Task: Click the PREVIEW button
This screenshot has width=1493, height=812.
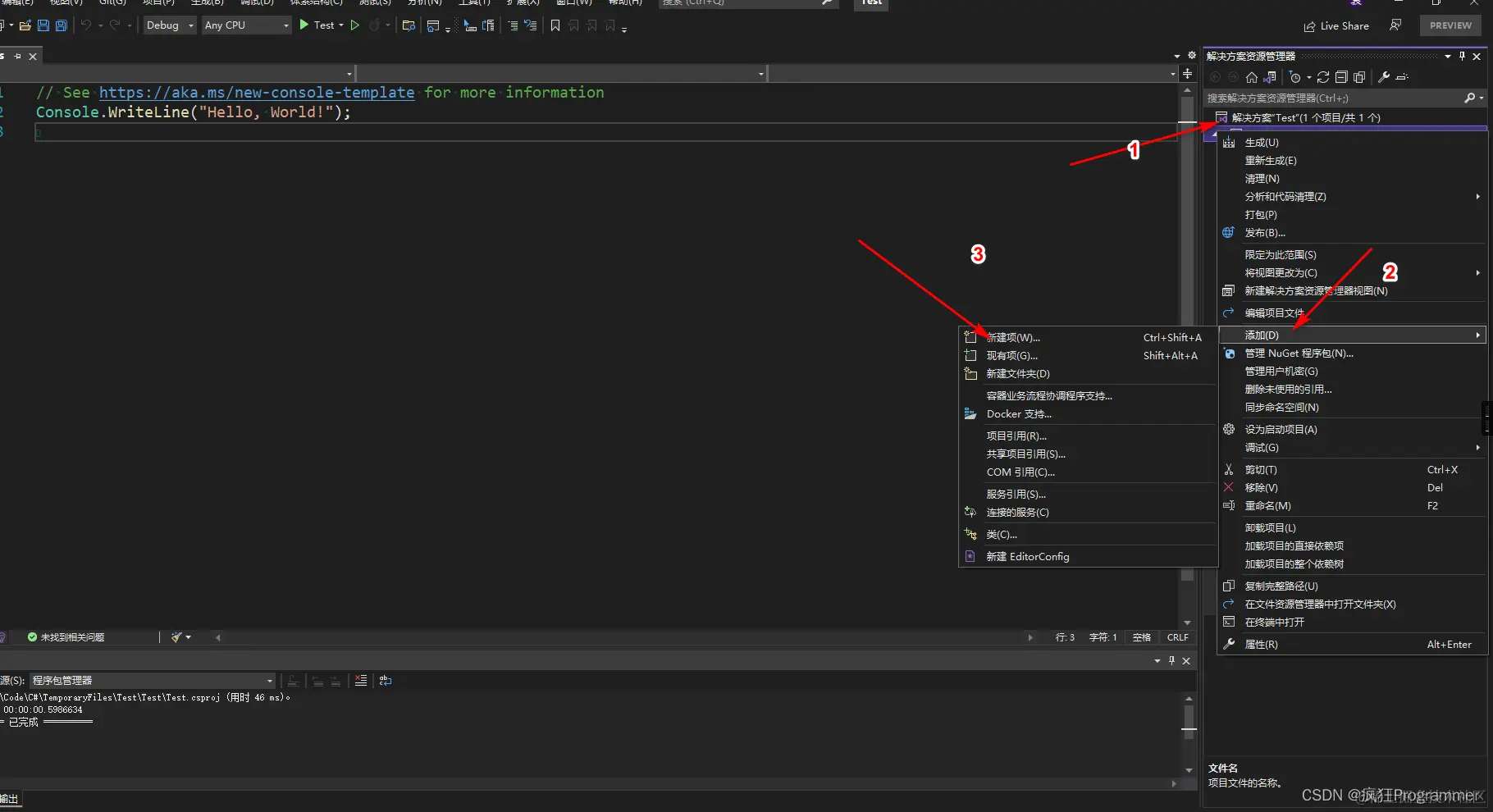Action: [x=1450, y=25]
